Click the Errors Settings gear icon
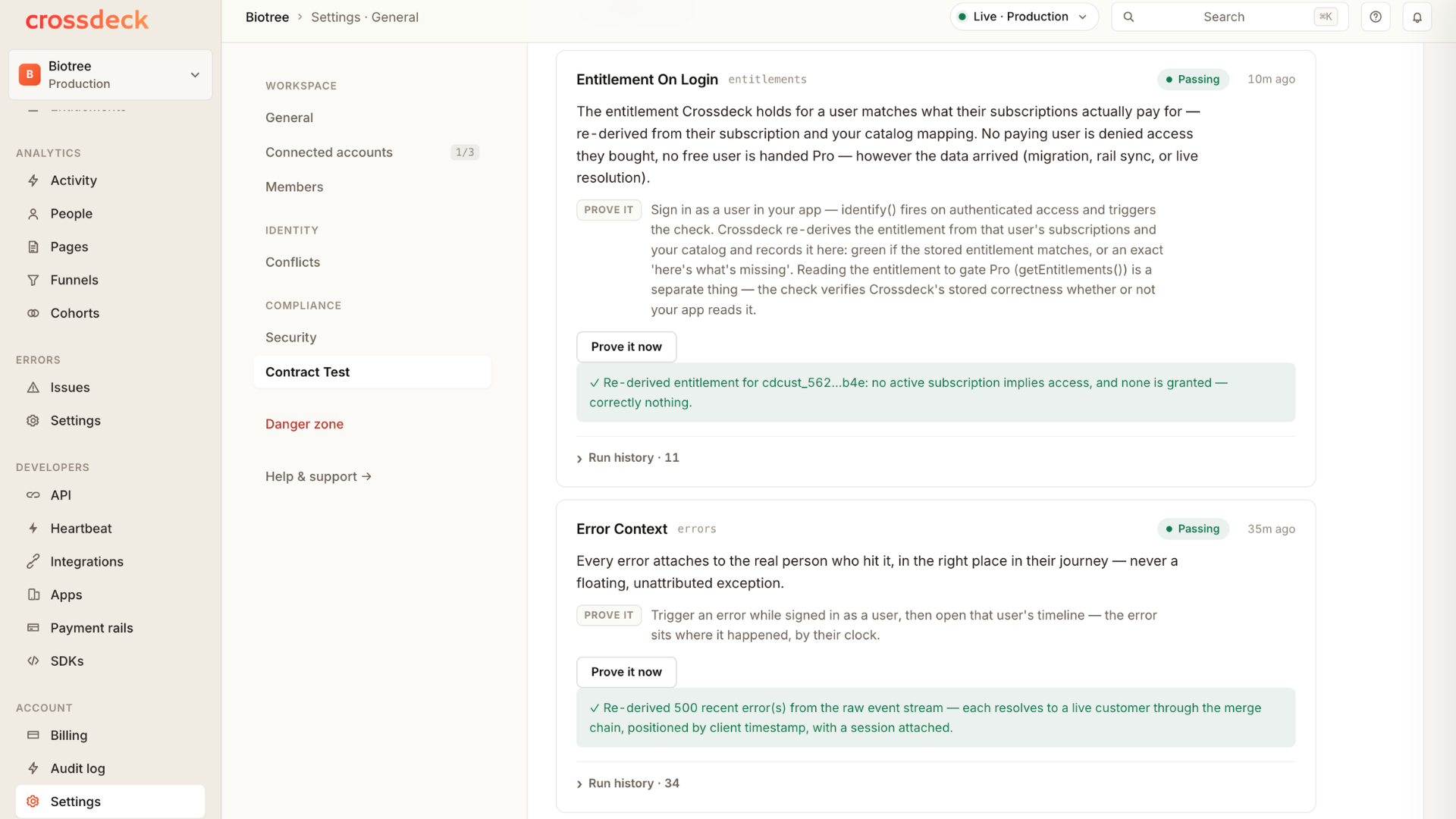1456x819 pixels. [x=33, y=420]
